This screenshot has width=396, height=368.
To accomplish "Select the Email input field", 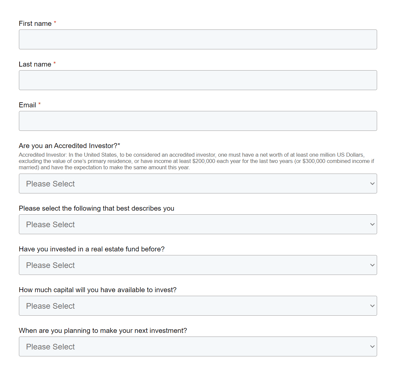I will [198, 121].
